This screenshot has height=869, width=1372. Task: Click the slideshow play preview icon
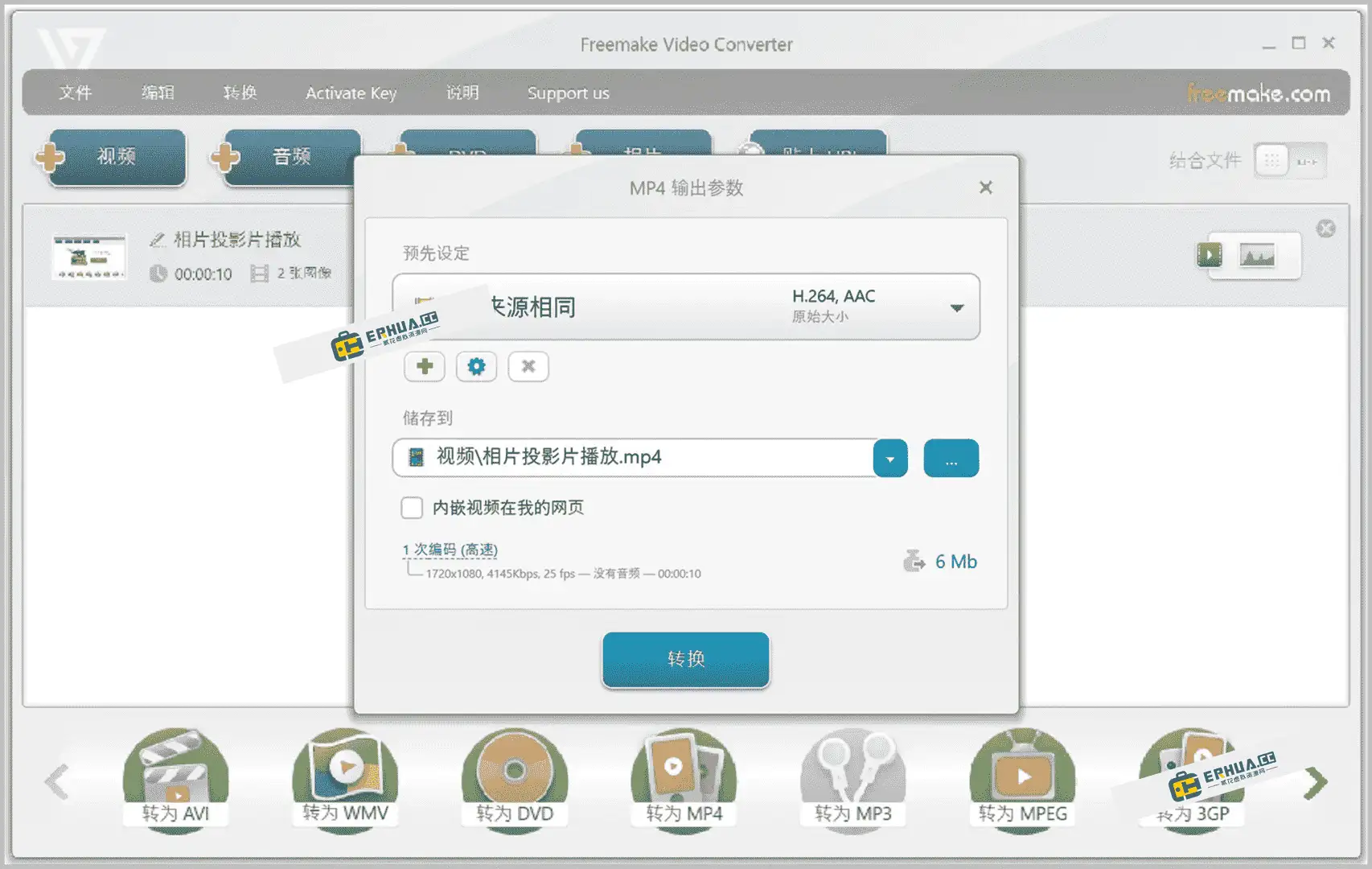(1209, 255)
